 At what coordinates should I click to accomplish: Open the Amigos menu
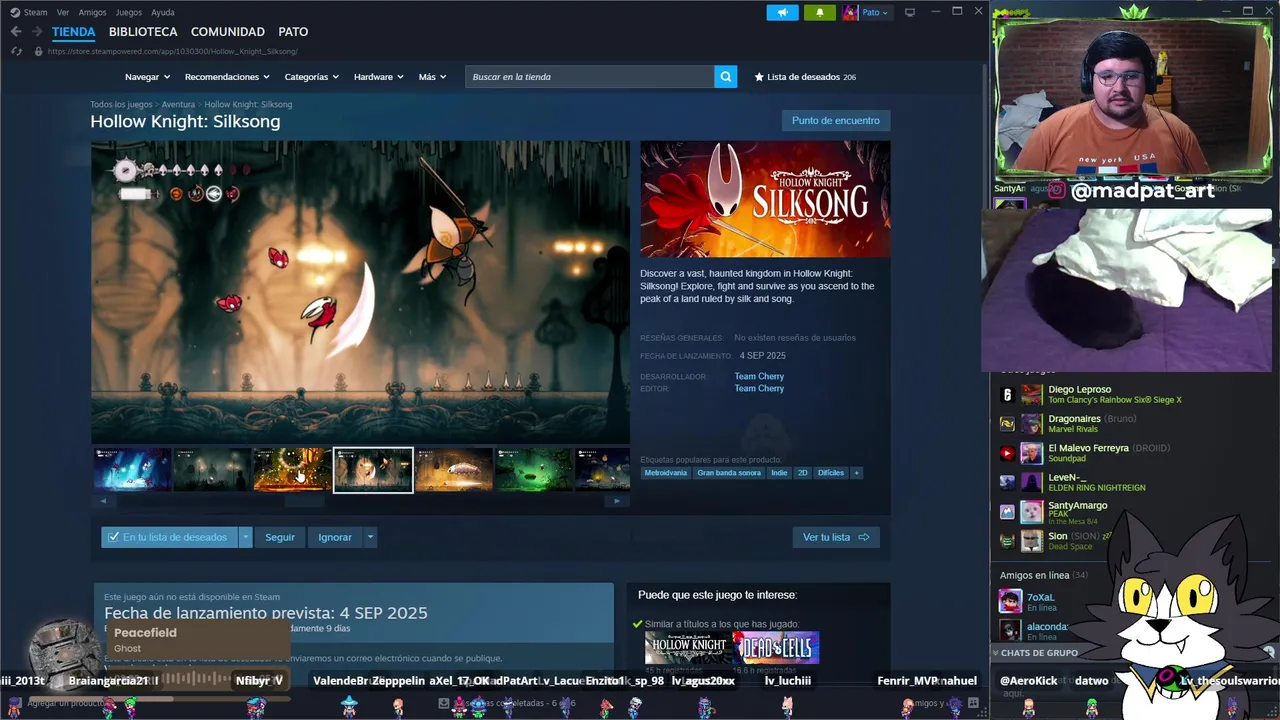(92, 12)
